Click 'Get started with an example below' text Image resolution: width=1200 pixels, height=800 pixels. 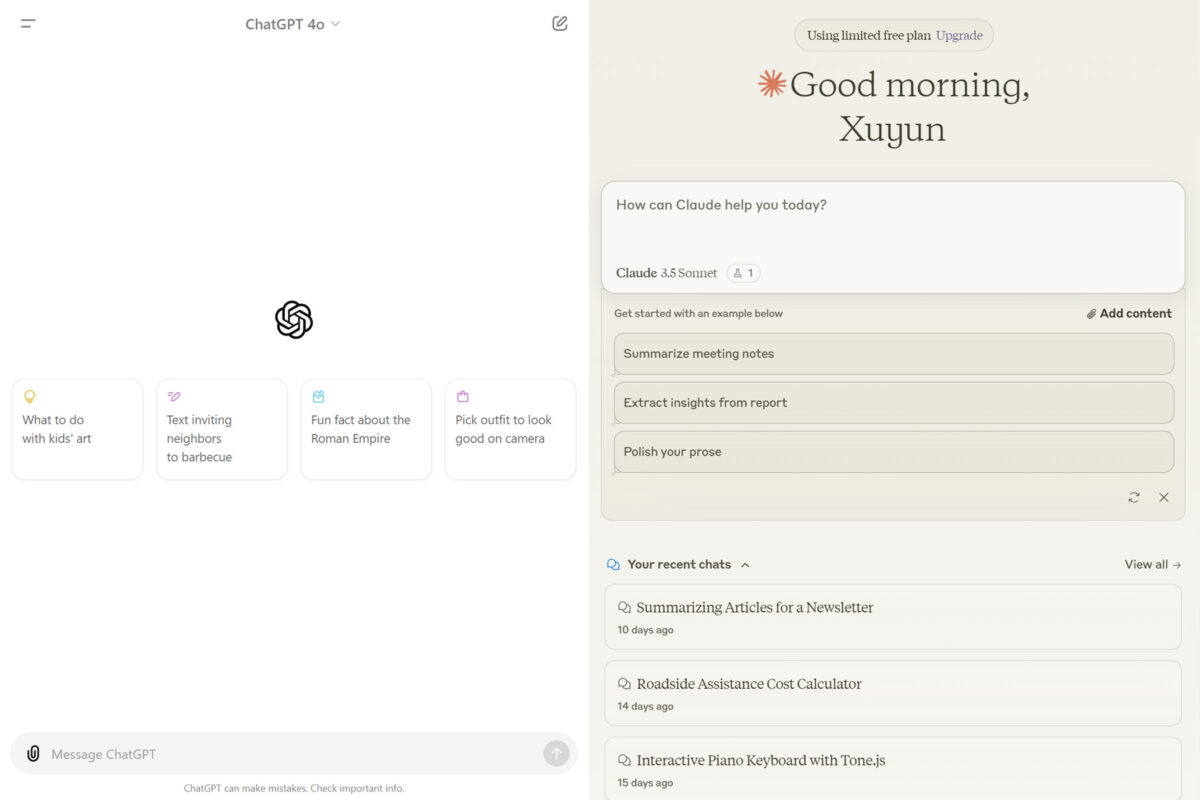pyautogui.click(x=698, y=313)
